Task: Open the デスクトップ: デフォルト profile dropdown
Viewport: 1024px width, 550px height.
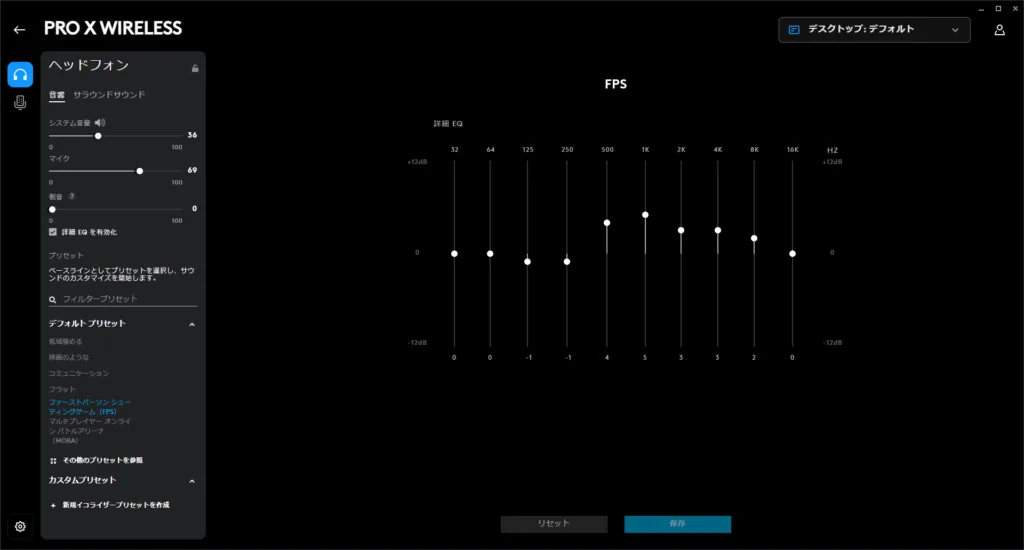Action: coord(874,30)
